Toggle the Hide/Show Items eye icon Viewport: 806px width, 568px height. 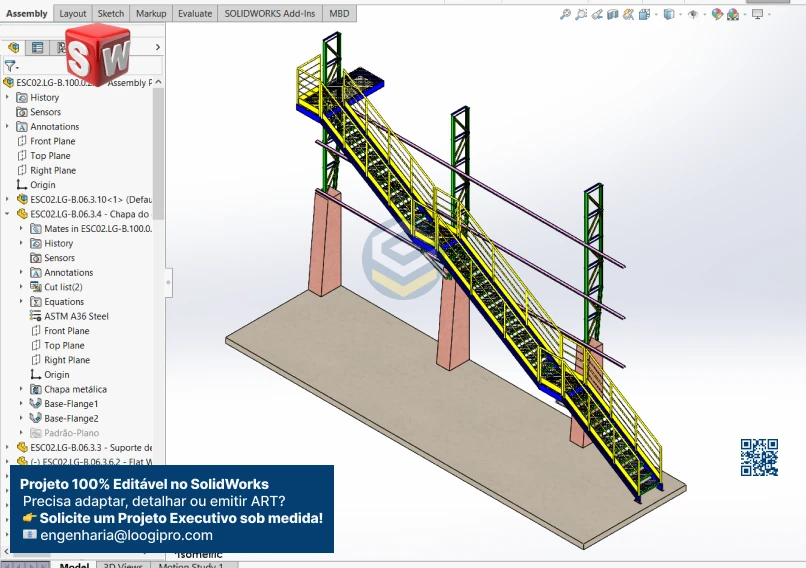(693, 14)
